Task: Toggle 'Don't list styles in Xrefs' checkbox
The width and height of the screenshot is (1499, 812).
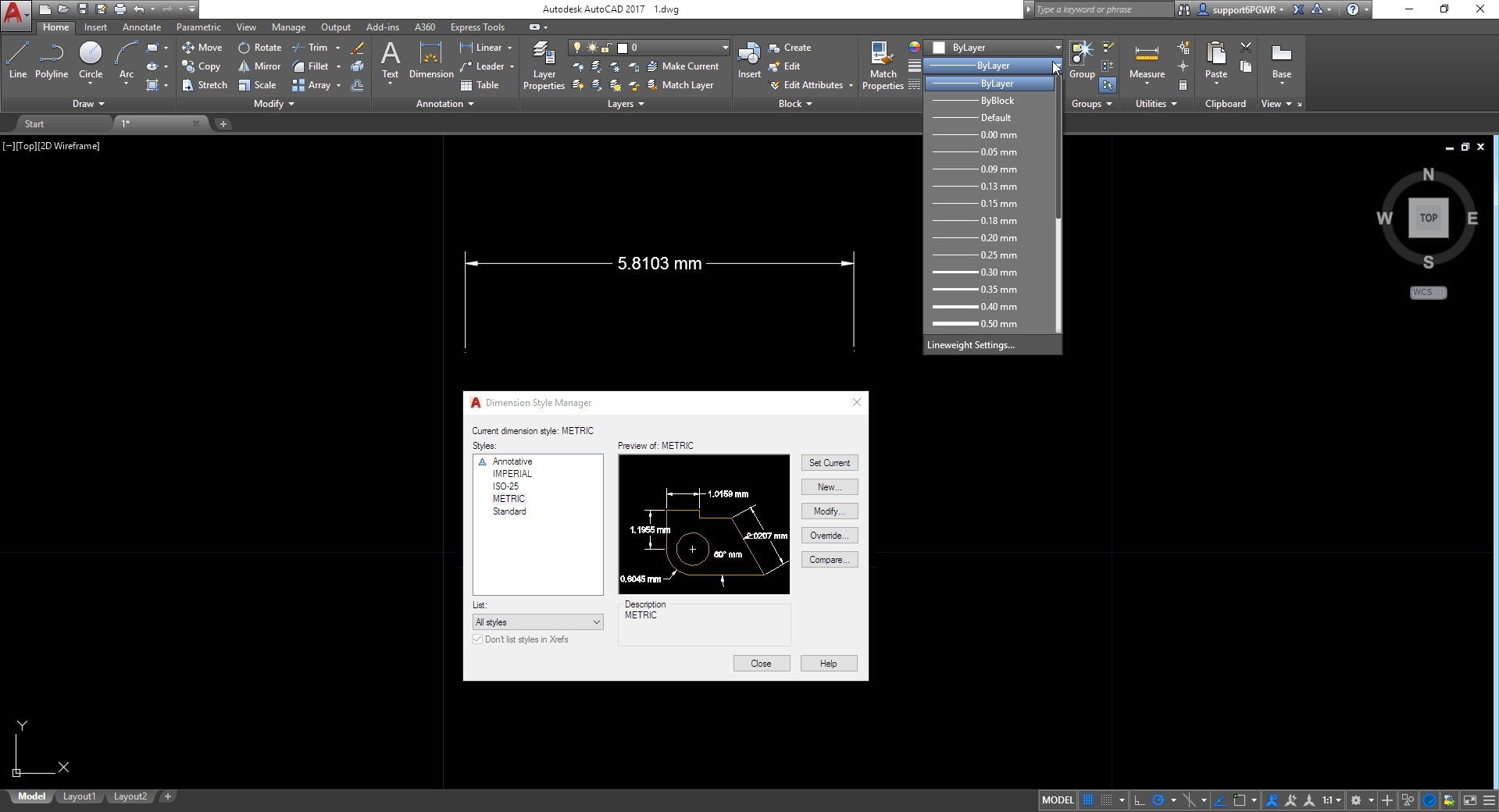Action: [x=478, y=639]
